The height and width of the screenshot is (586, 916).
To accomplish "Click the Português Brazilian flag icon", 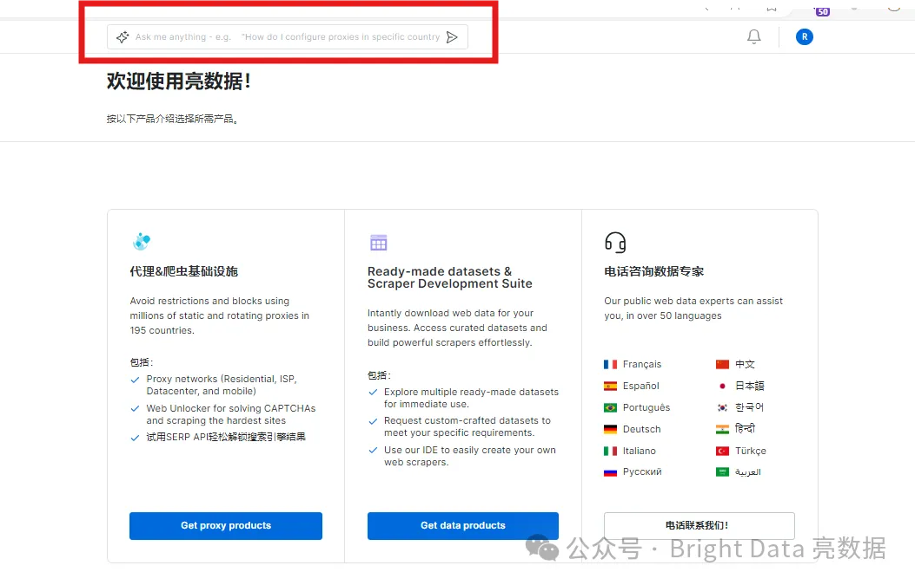I will pos(610,408).
